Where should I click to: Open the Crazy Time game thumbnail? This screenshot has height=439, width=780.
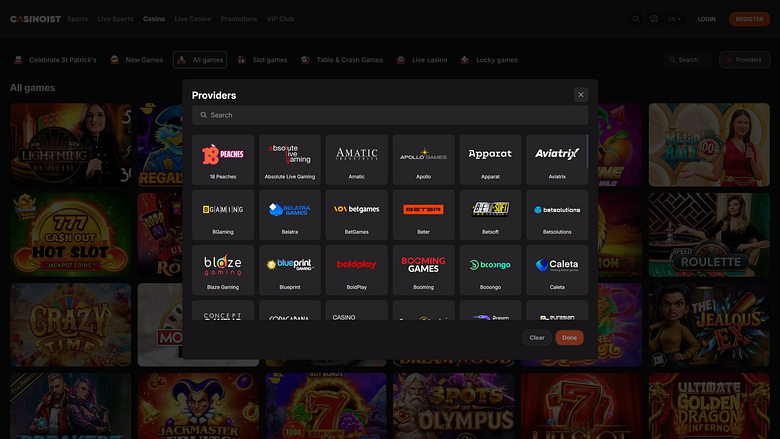point(71,325)
